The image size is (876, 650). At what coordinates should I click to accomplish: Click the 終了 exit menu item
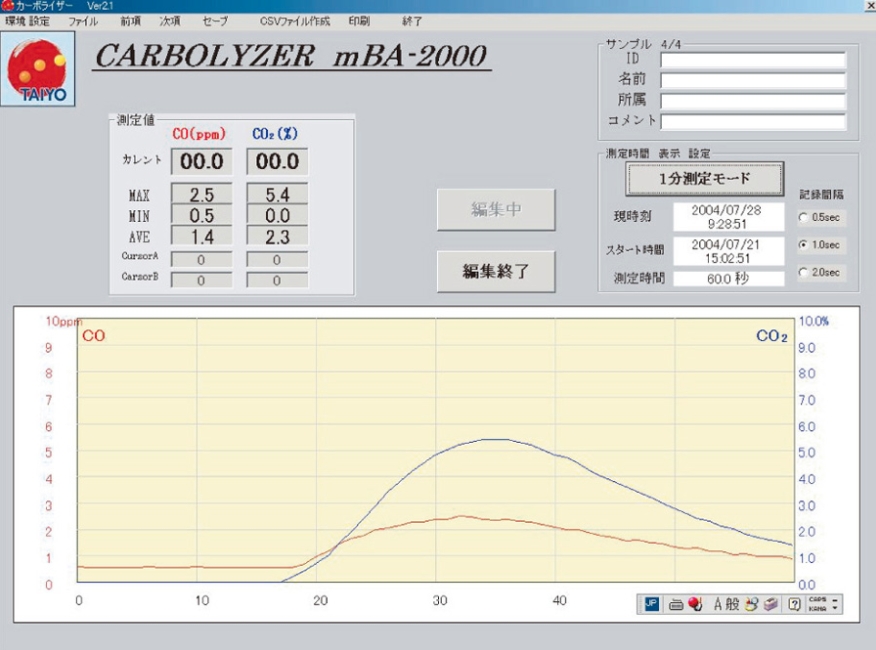click(x=412, y=21)
